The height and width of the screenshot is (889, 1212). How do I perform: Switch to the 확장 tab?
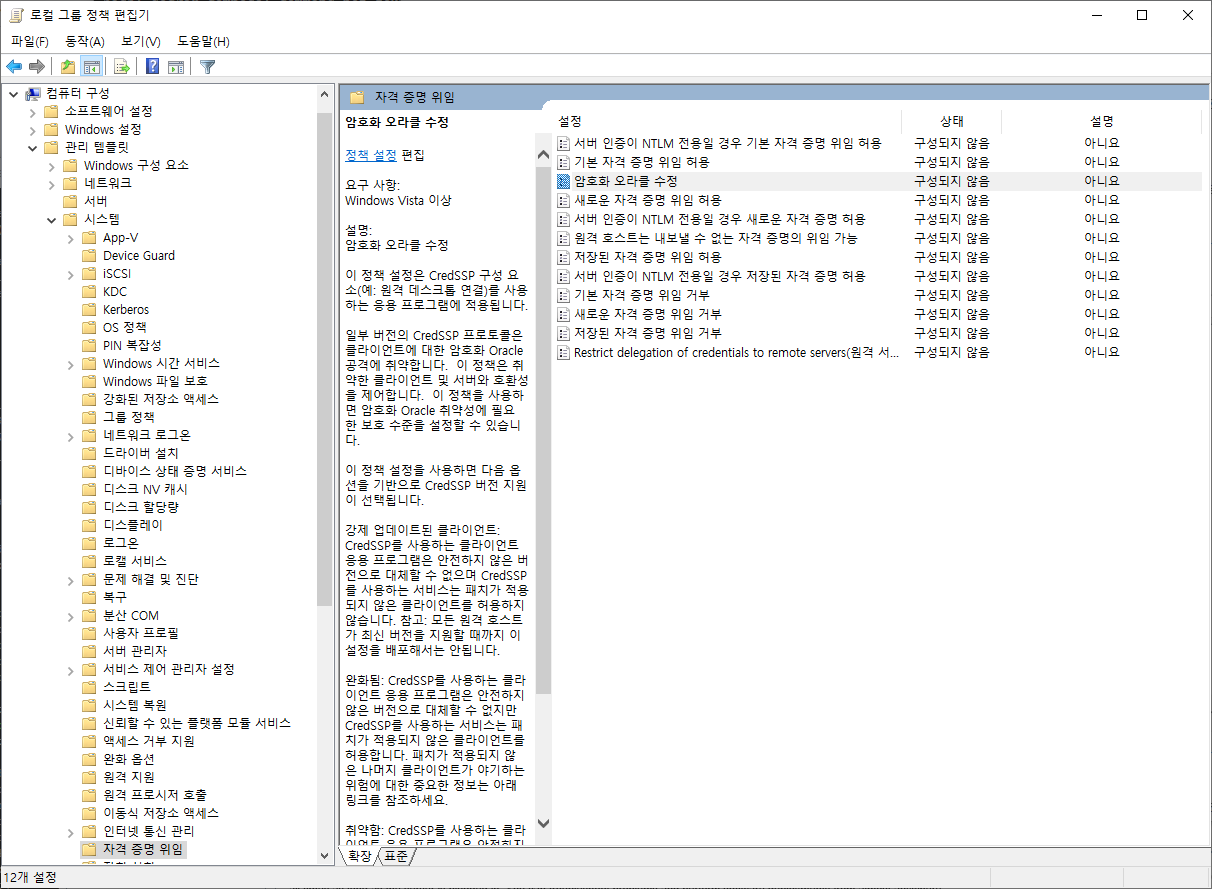pos(359,857)
